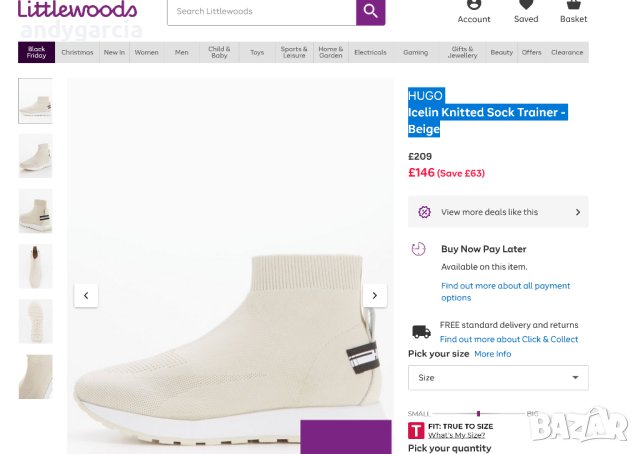Select the shoe sole thumbnail
The image size is (640, 454).
pos(36,321)
